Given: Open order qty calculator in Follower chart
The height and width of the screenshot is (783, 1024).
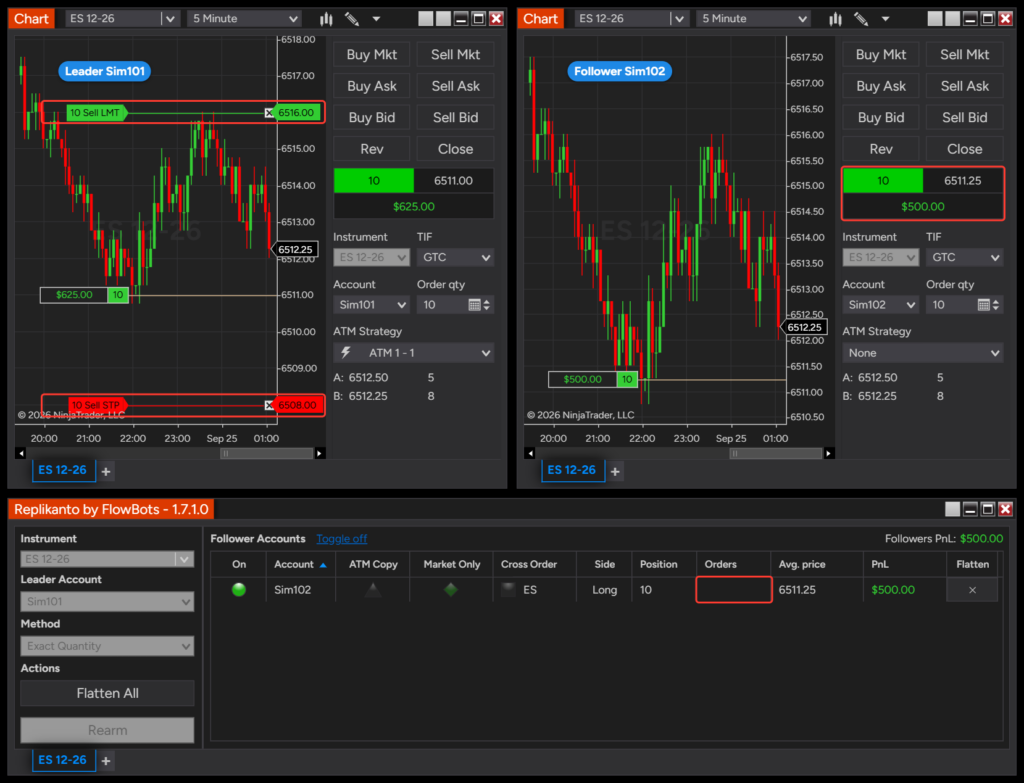Looking at the screenshot, I should [x=984, y=305].
